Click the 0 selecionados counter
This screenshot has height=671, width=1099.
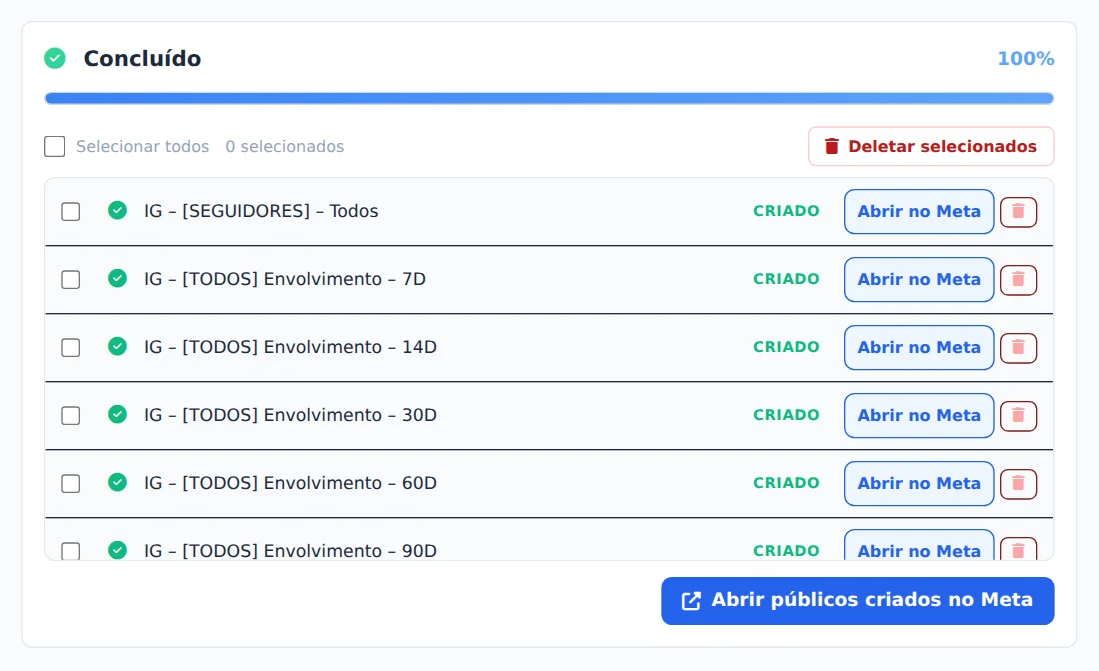(x=285, y=147)
